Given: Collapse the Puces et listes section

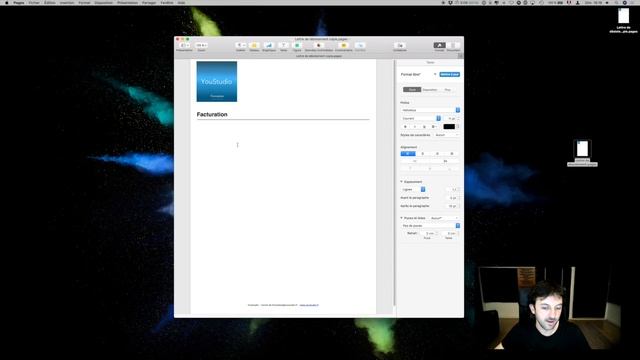Looking at the screenshot, I should coord(402,218).
